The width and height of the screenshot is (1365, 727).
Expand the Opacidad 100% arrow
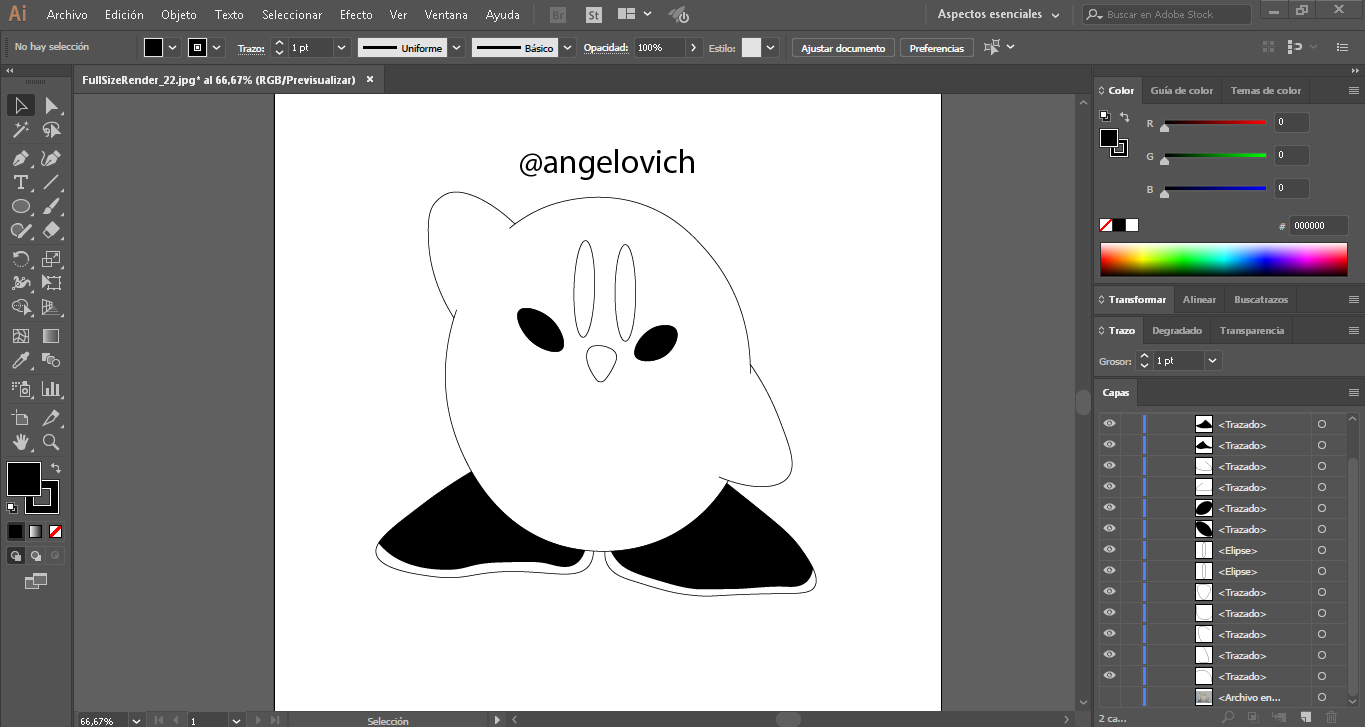click(x=693, y=48)
